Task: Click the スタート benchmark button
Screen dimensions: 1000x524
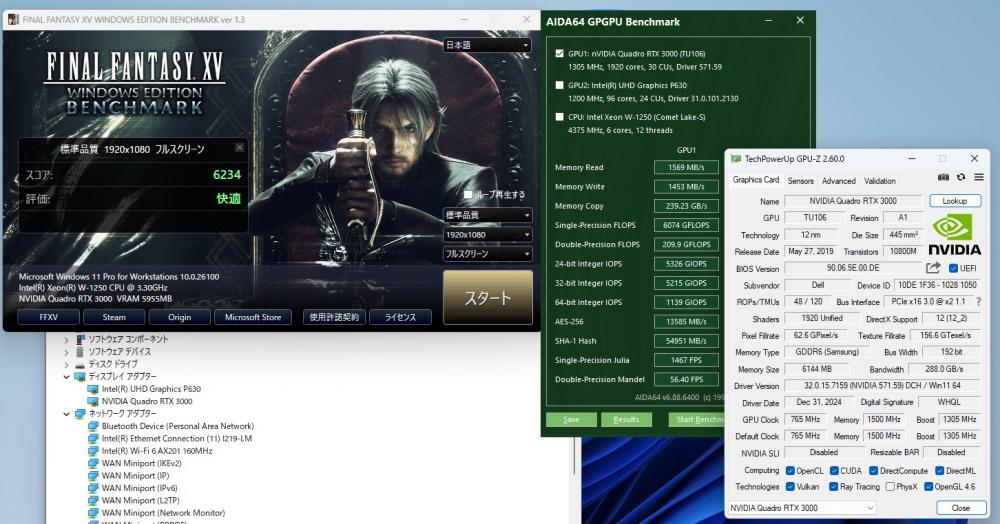Action: [488, 297]
